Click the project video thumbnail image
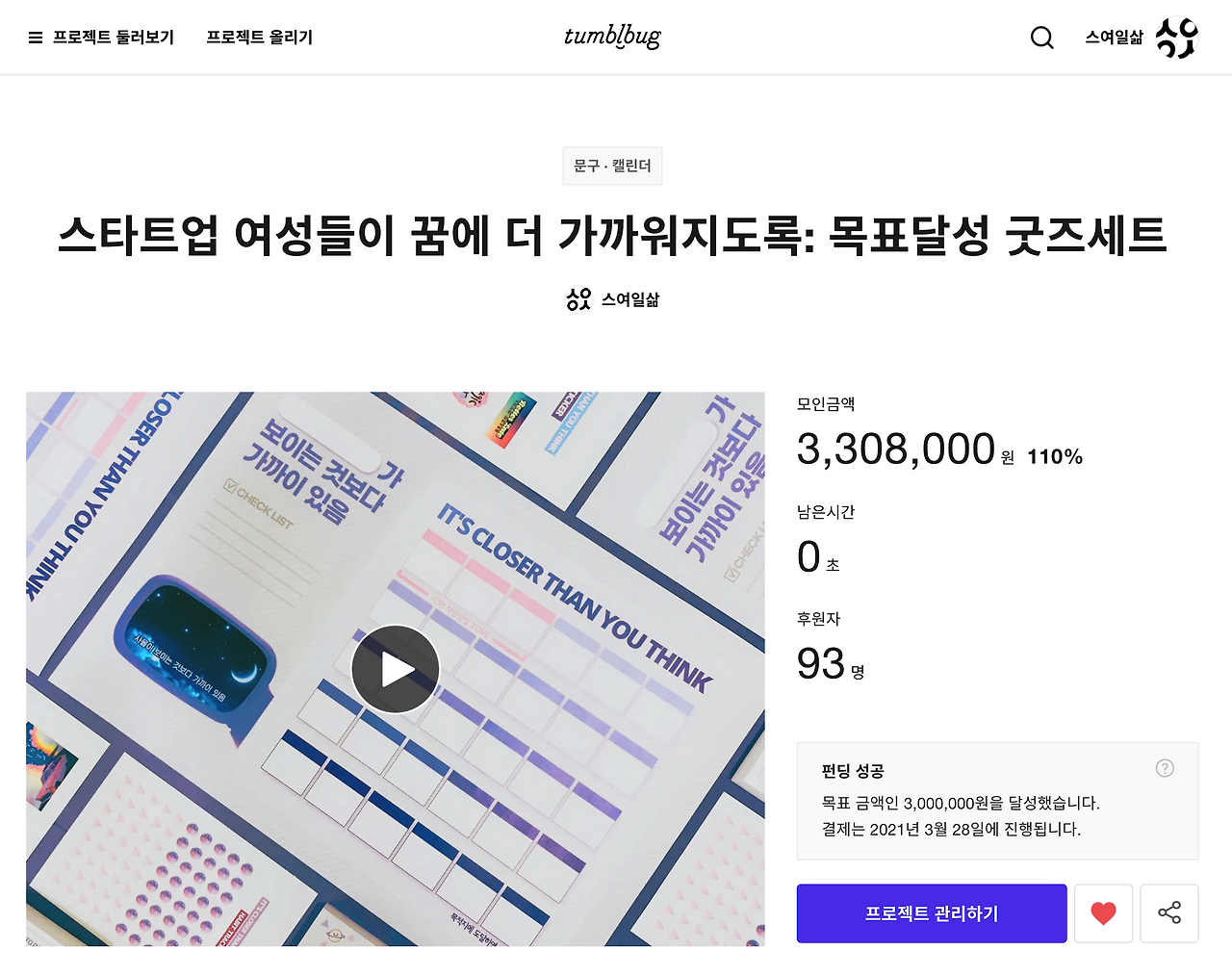The image size is (1232, 976). click(396, 669)
